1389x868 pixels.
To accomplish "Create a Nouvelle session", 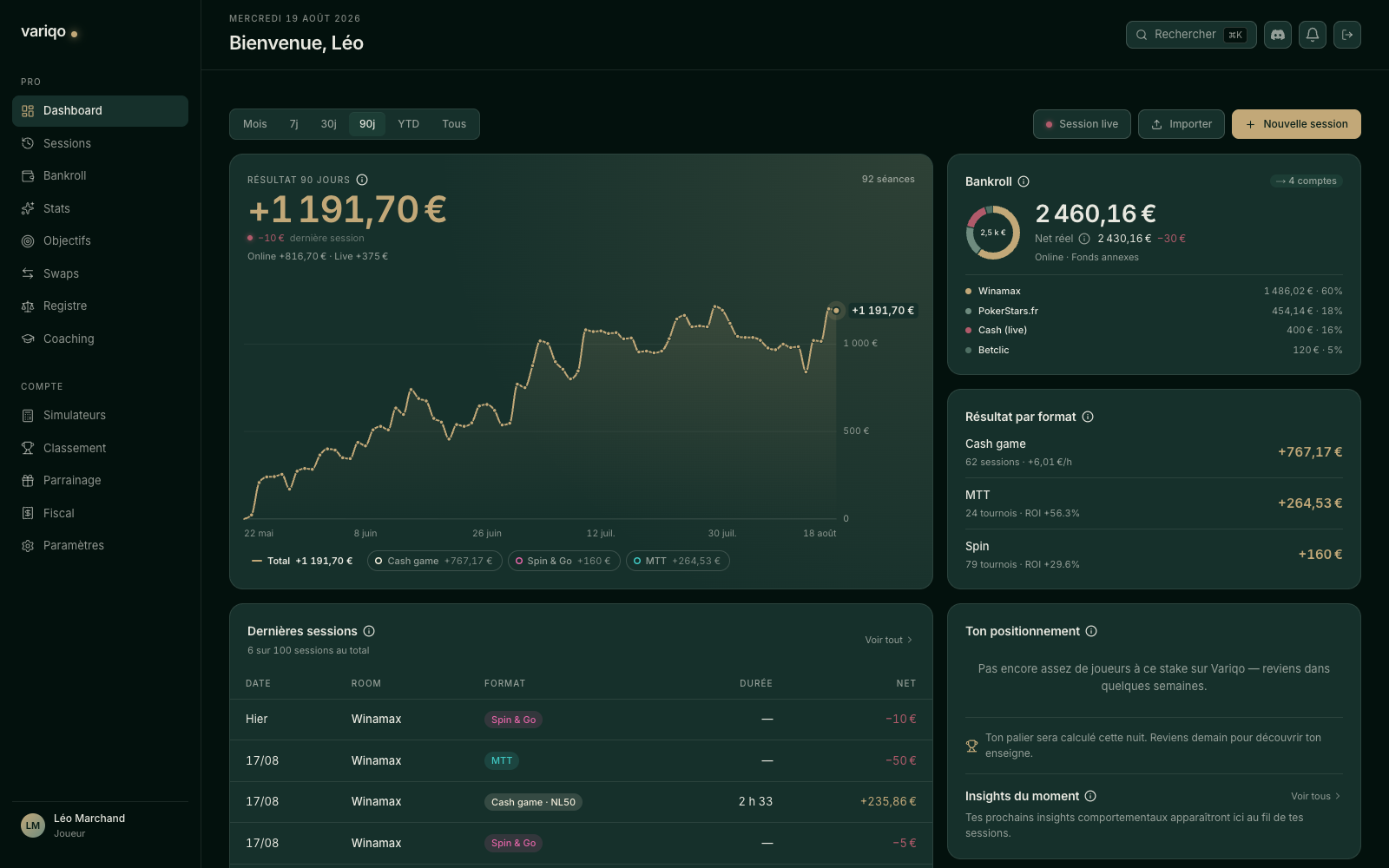I will click(x=1296, y=124).
